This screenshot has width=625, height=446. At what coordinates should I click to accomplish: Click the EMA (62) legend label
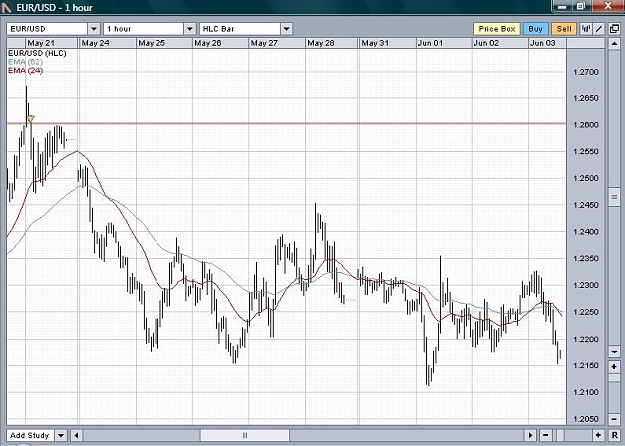click(25, 62)
